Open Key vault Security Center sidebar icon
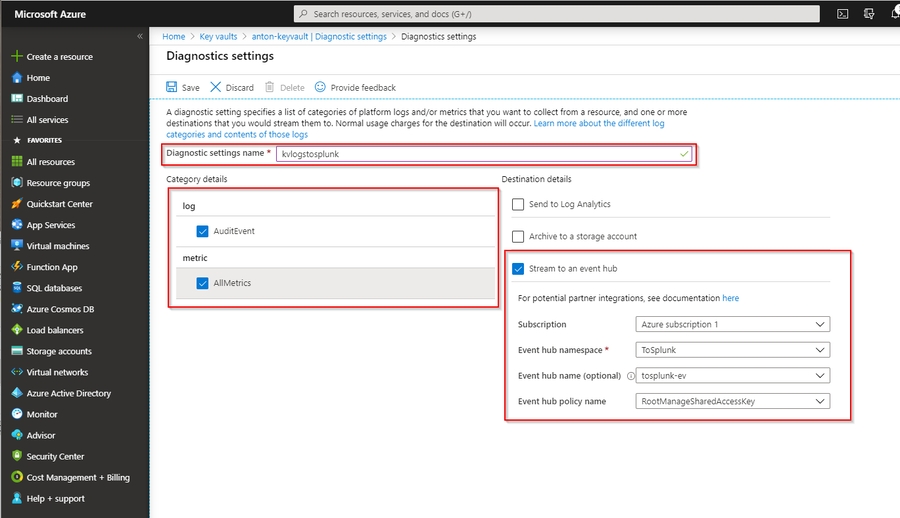This screenshot has width=900, height=518. tap(17, 456)
